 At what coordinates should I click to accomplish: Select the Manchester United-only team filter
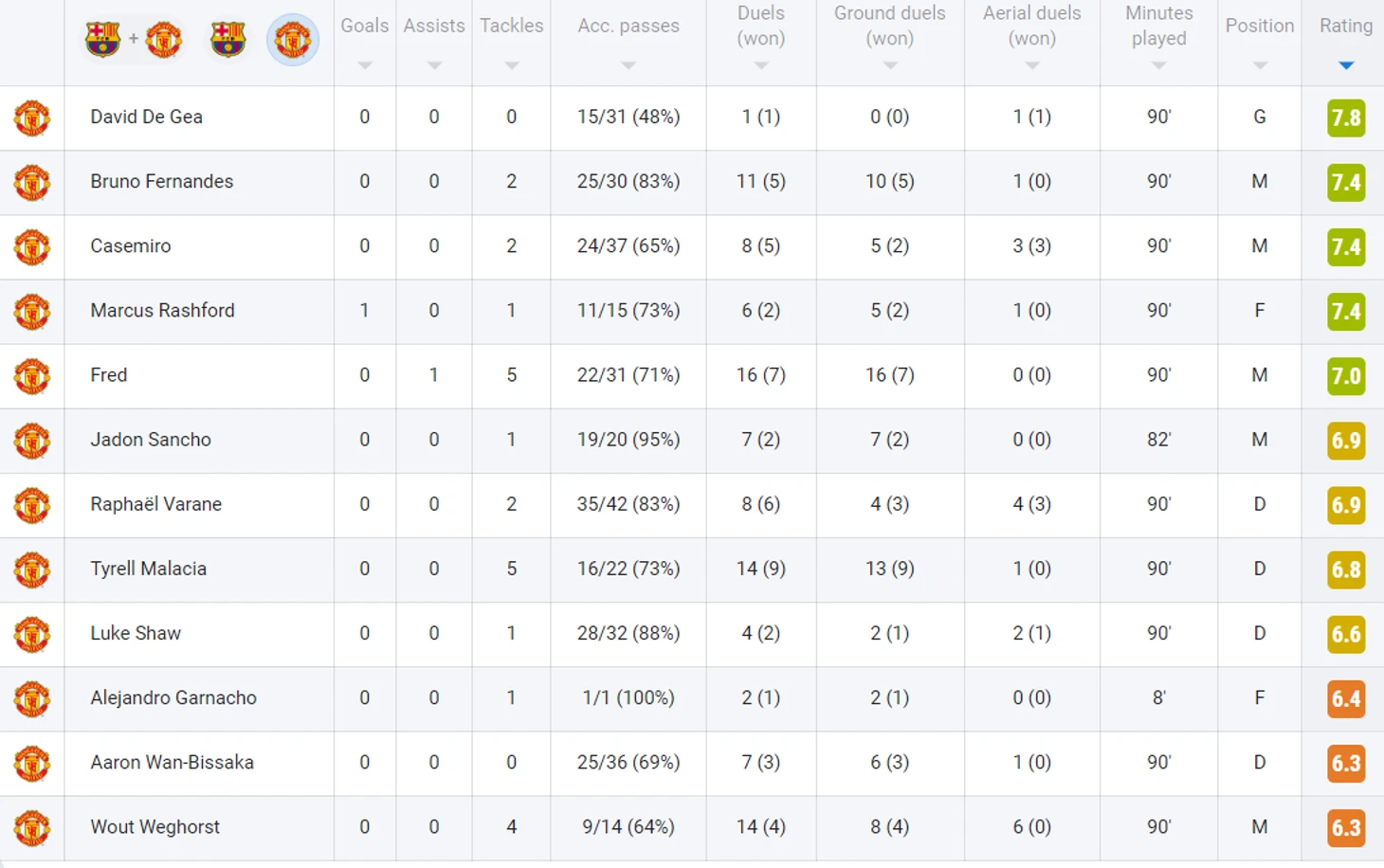click(292, 40)
